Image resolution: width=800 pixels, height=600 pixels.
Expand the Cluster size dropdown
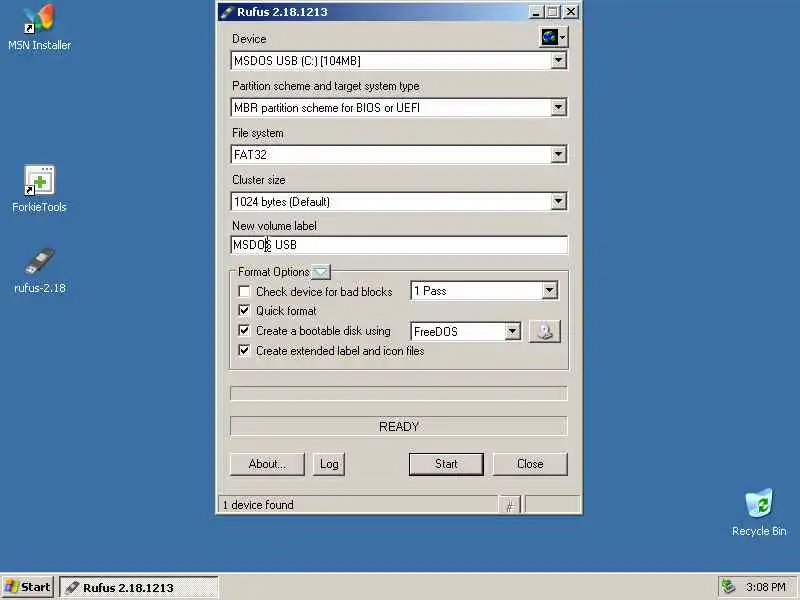click(399, 202)
